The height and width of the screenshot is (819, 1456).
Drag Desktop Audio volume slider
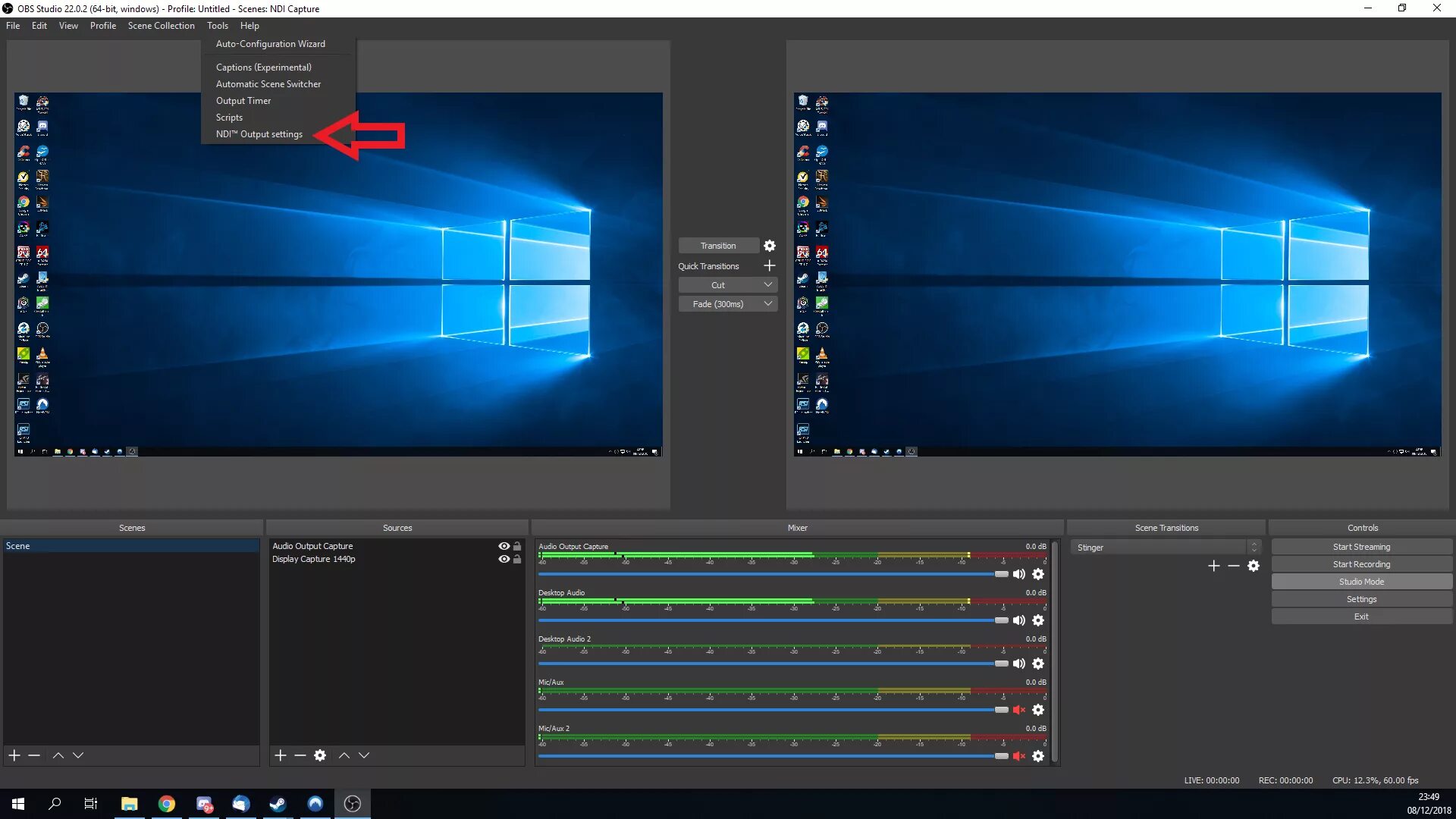[1000, 621]
